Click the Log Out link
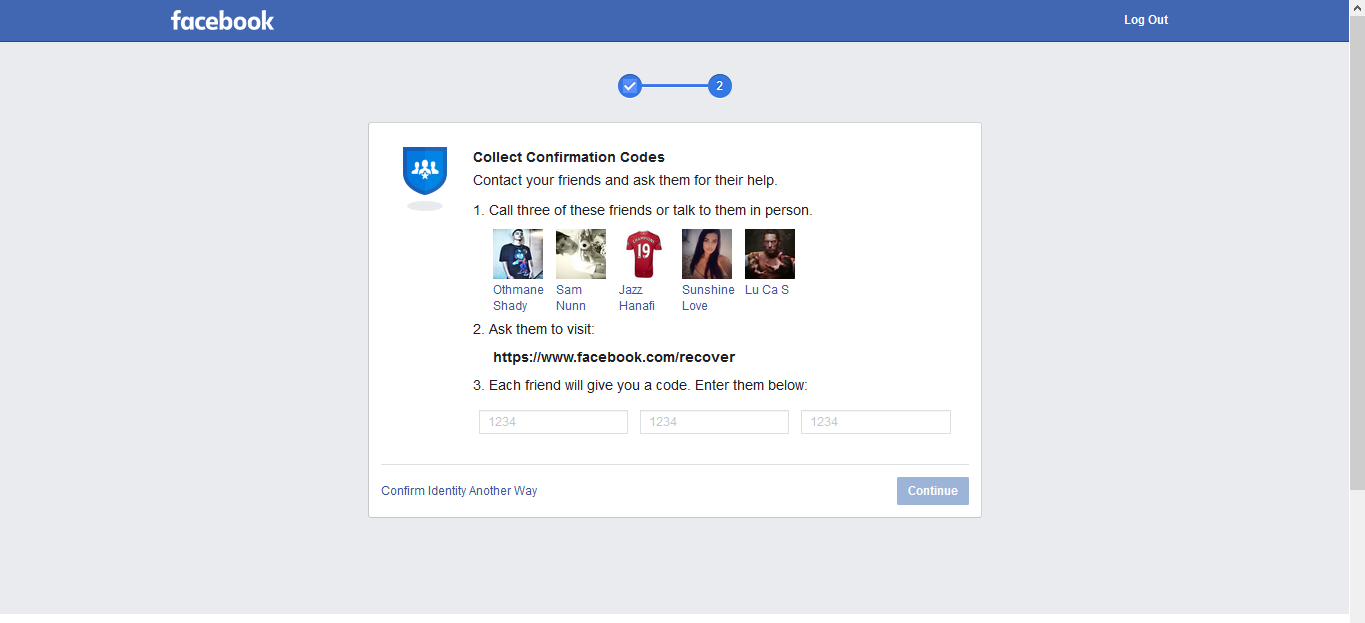Image resolution: width=1365 pixels, height=623 pixels. click(1146, 20)
